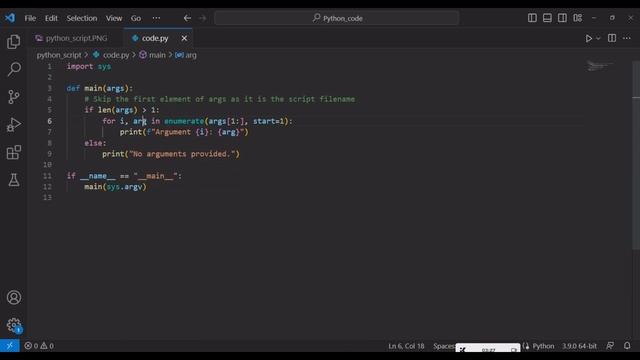Click main in the breadcrumb
This screenshot has width=640, height=360.
[157, 55]
